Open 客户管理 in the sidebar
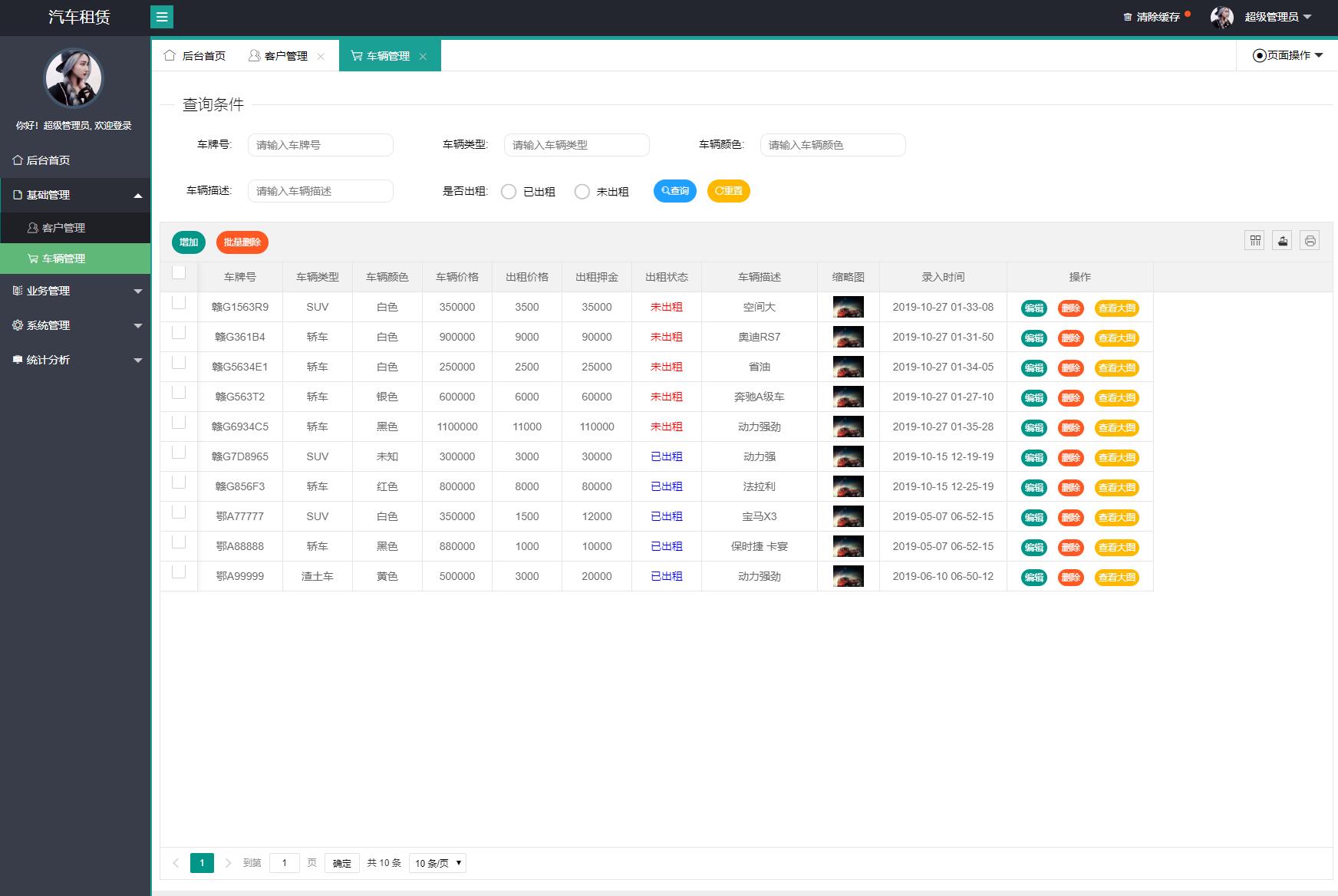Viewport: 1338px width, 896px height. 64,228
